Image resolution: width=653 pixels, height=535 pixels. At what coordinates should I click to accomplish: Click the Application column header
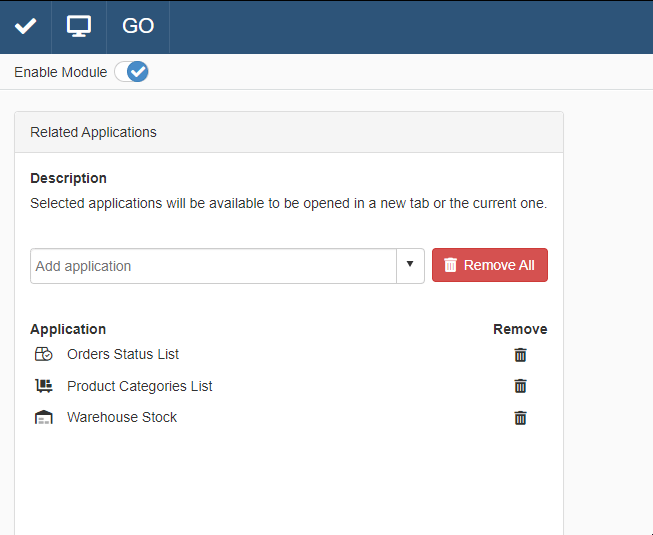pyautogui.click(x=68, y=329)
